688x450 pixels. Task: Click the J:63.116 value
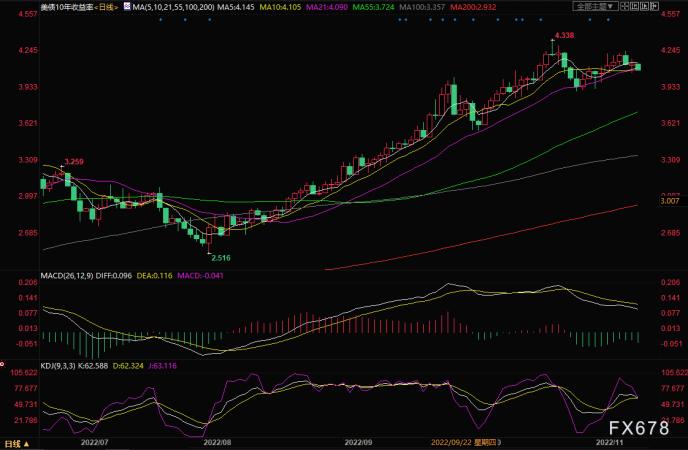(x=162, y=365)
